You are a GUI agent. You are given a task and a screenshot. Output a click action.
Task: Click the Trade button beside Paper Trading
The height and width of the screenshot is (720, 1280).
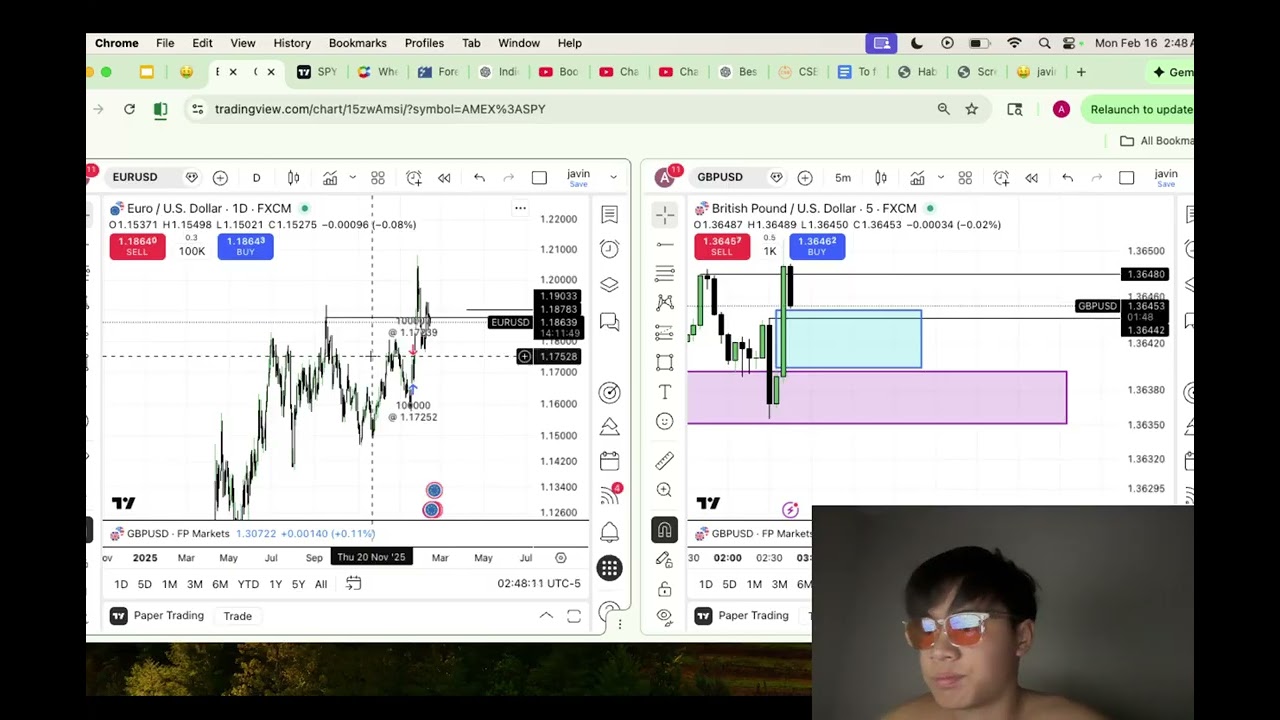(x=238, y=616)
